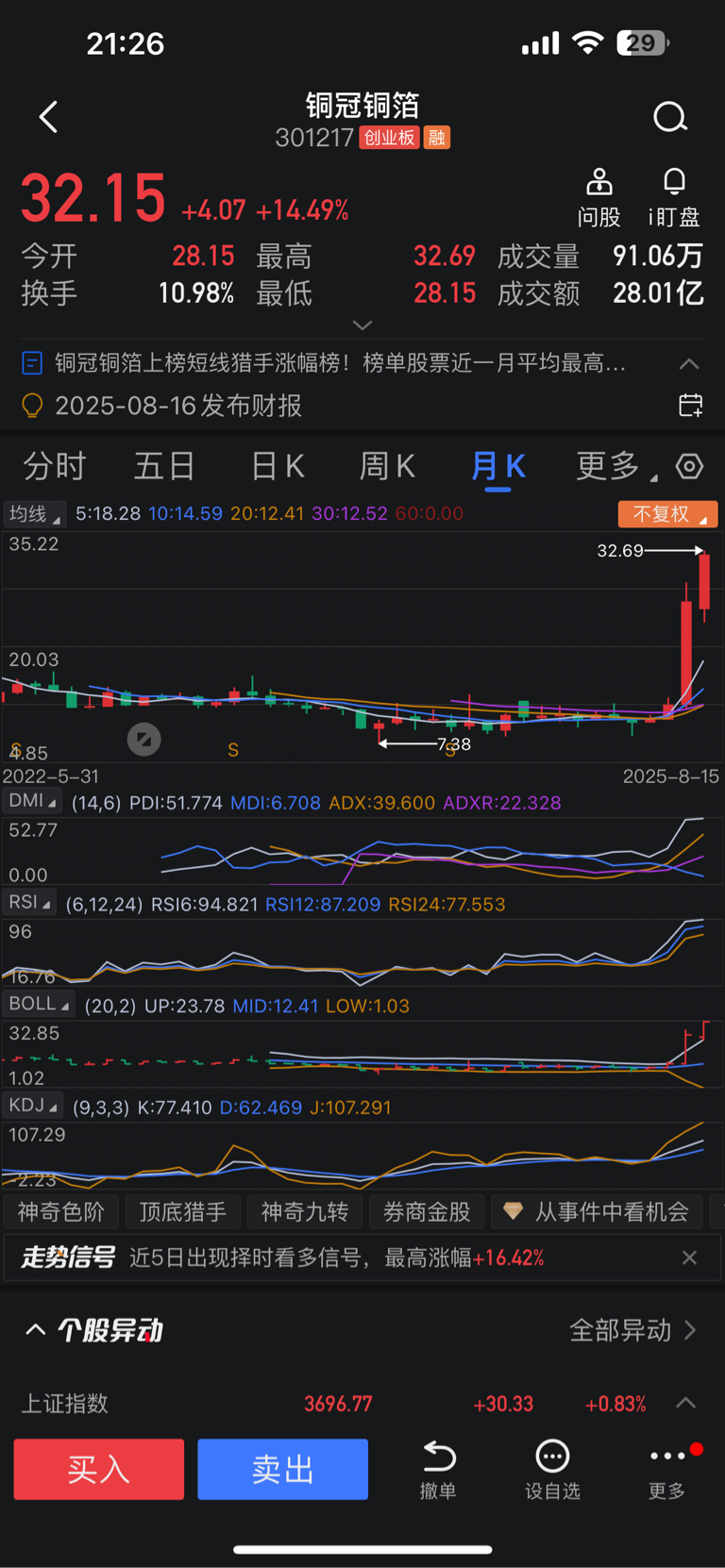Open 问股 ask-stock assistant

pos(599,198)
